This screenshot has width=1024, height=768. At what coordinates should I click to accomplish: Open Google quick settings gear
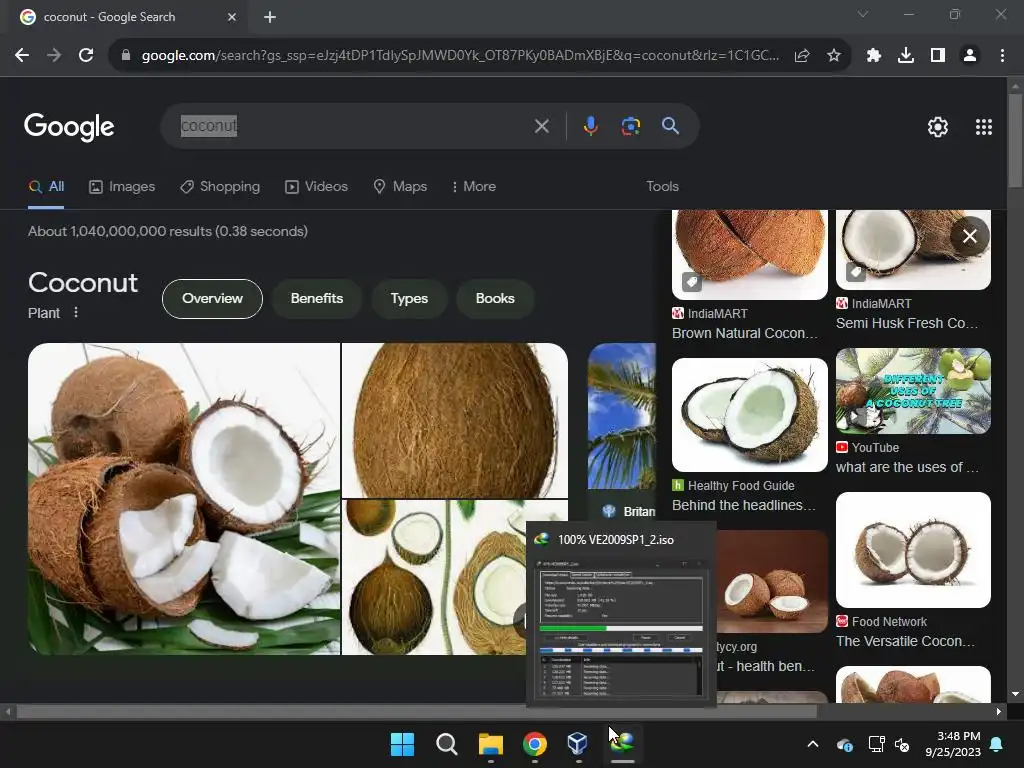(x=938, y=127)
